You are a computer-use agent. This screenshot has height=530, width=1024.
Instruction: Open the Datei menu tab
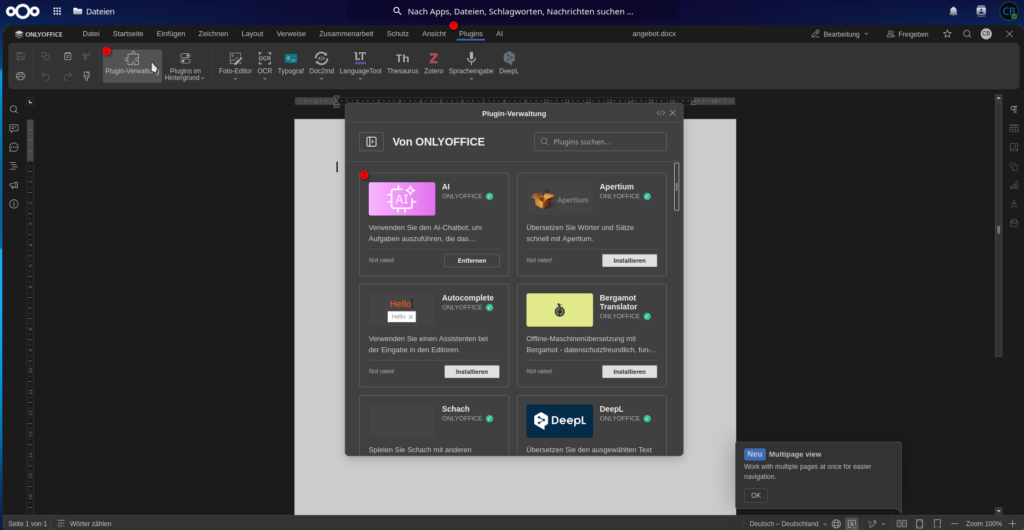[x=91, y=34]
